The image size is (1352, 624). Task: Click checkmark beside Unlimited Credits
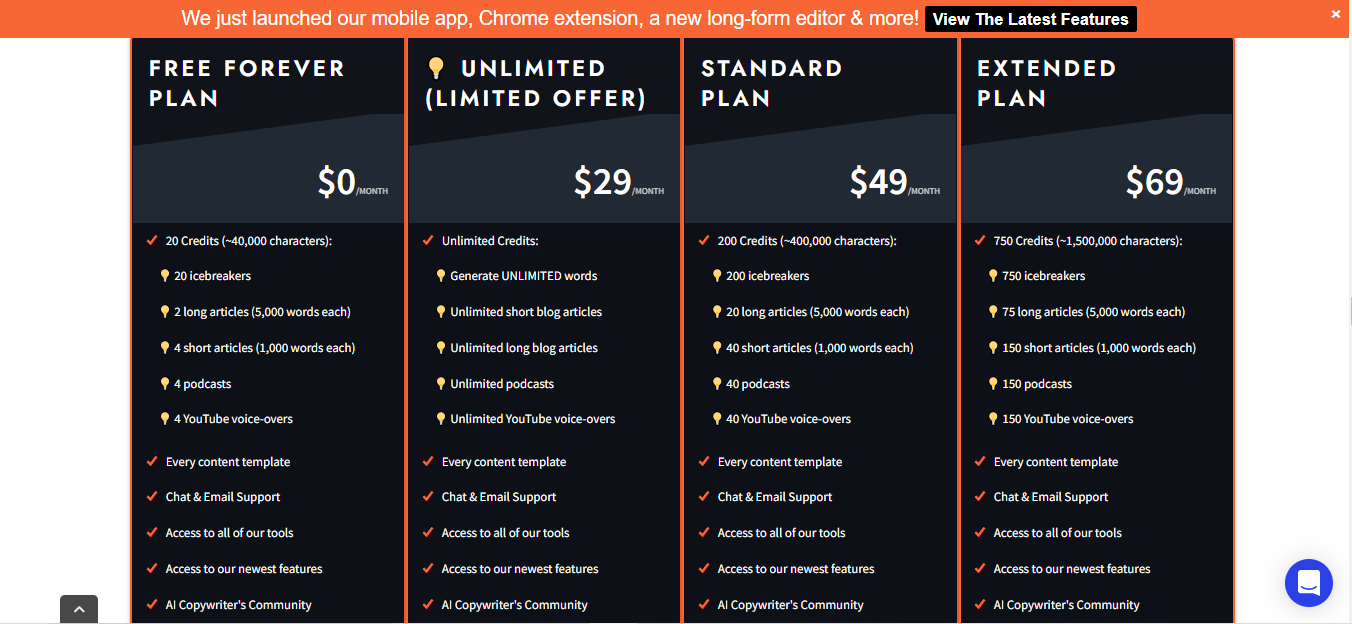(428, 241)
